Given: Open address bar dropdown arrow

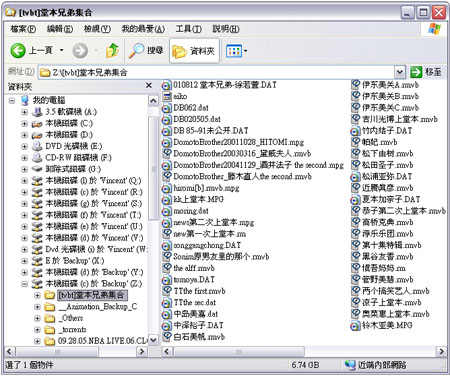Looking at the screenshot, I should click(x=399, y=72).
